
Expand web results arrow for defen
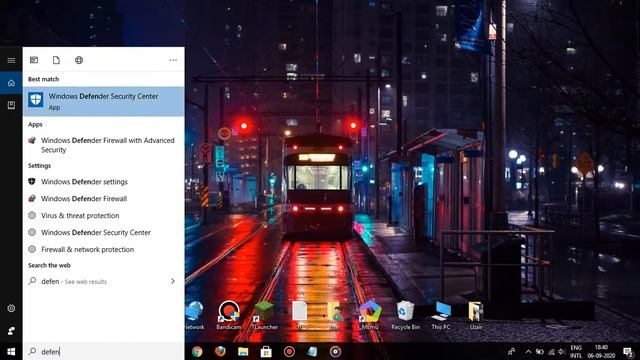coord(173,281)
